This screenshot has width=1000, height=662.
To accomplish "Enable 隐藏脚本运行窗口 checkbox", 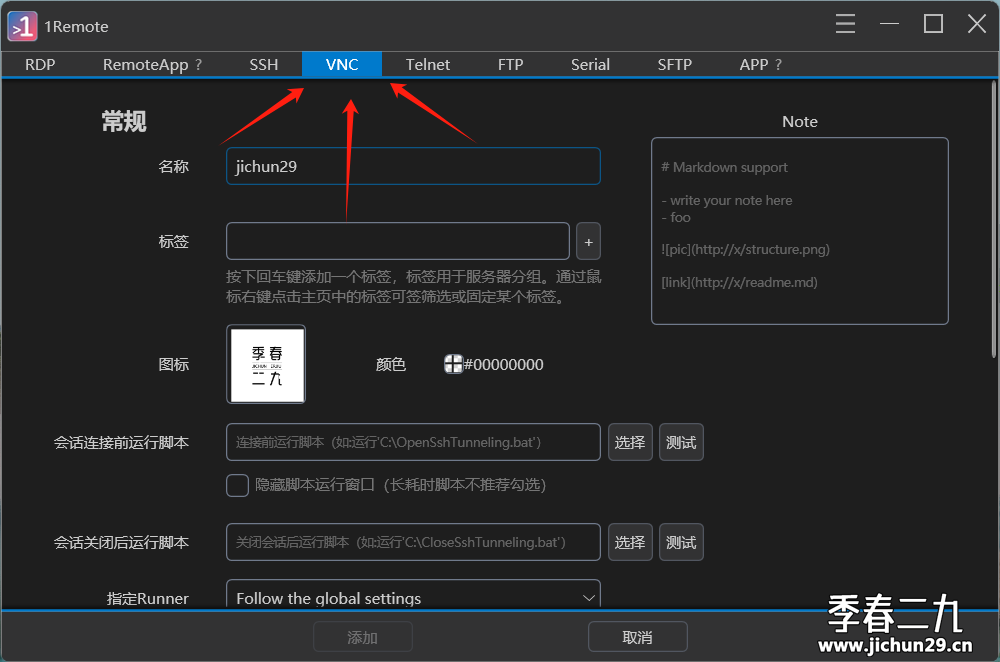I will 237,485.
